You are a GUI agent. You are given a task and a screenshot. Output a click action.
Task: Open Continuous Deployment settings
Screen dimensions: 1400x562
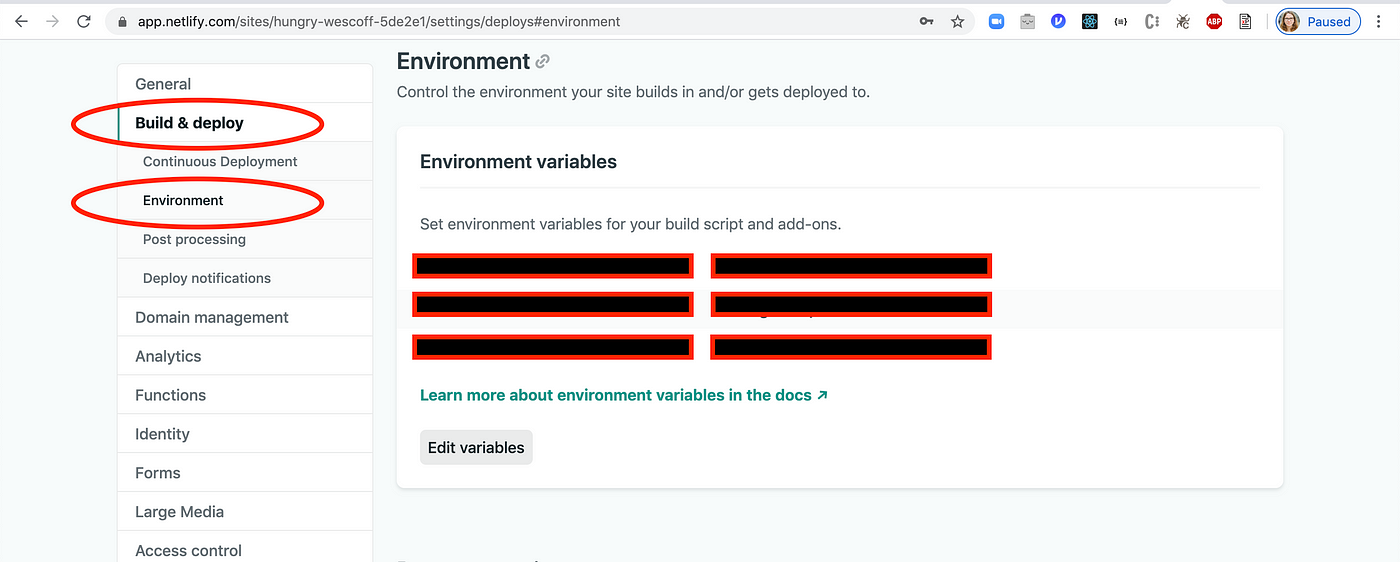(x=245, y=162)
